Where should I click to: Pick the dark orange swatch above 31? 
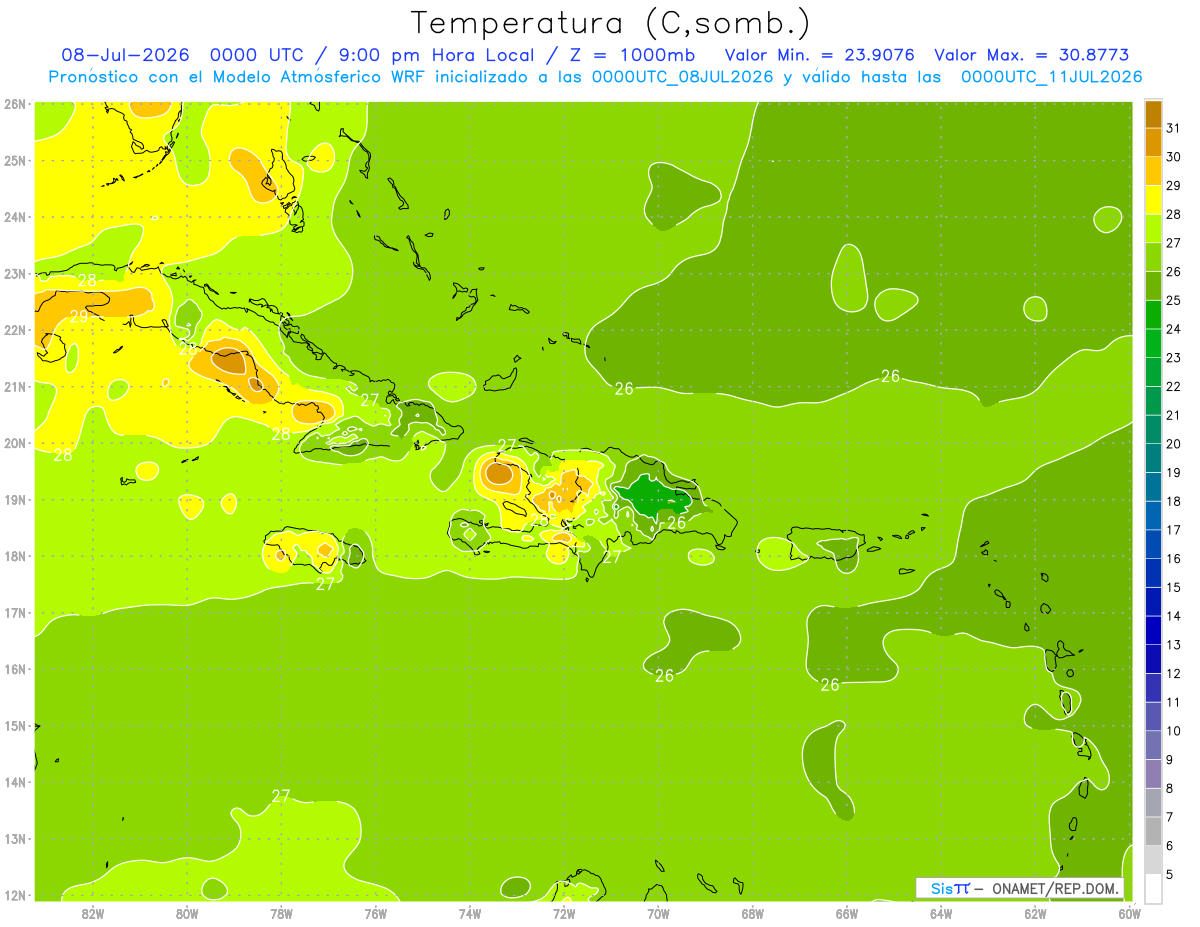pyautogui.click(x=1153, y=114)
